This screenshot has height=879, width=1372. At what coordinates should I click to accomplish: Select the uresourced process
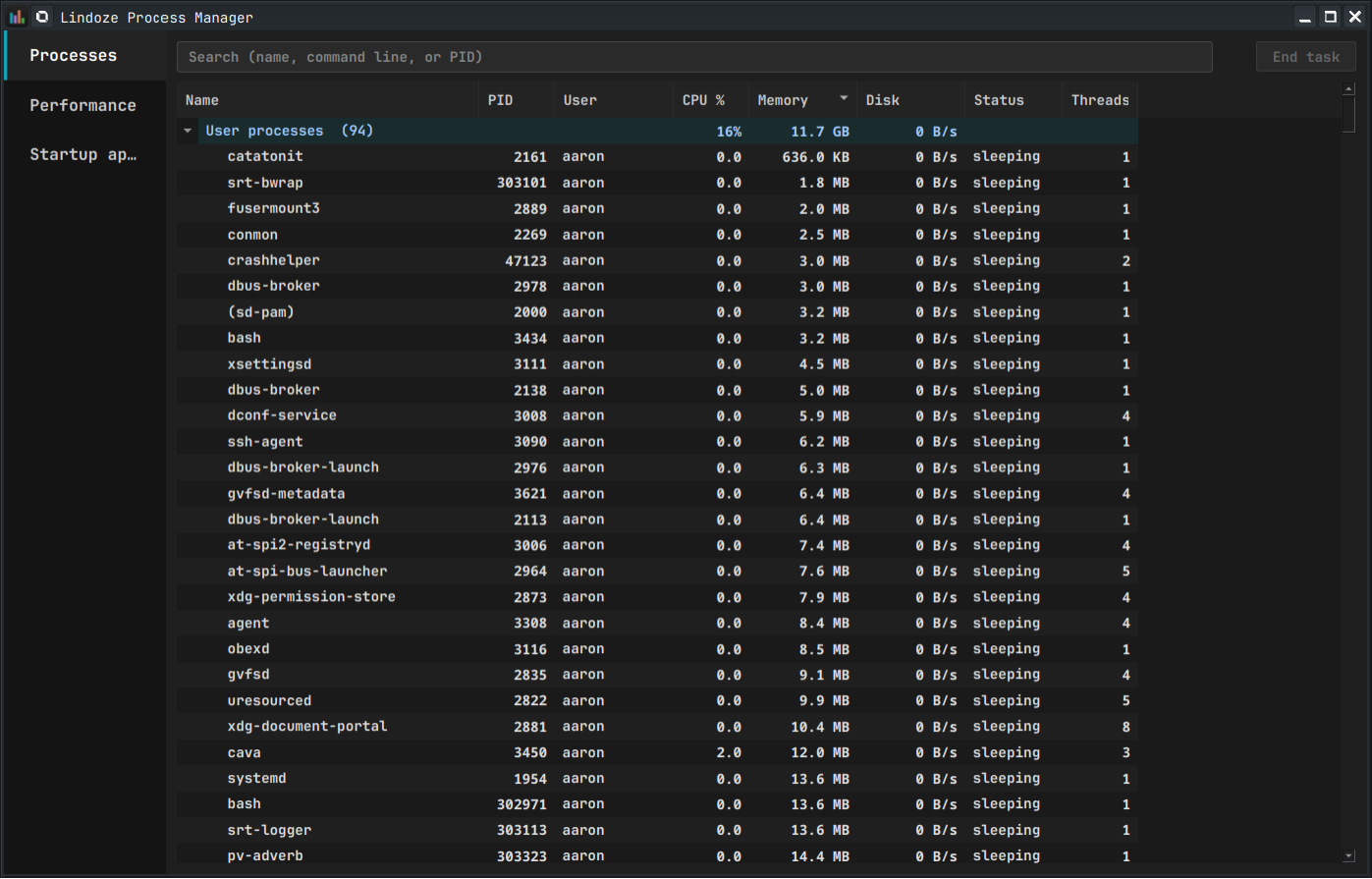point(657,701)
